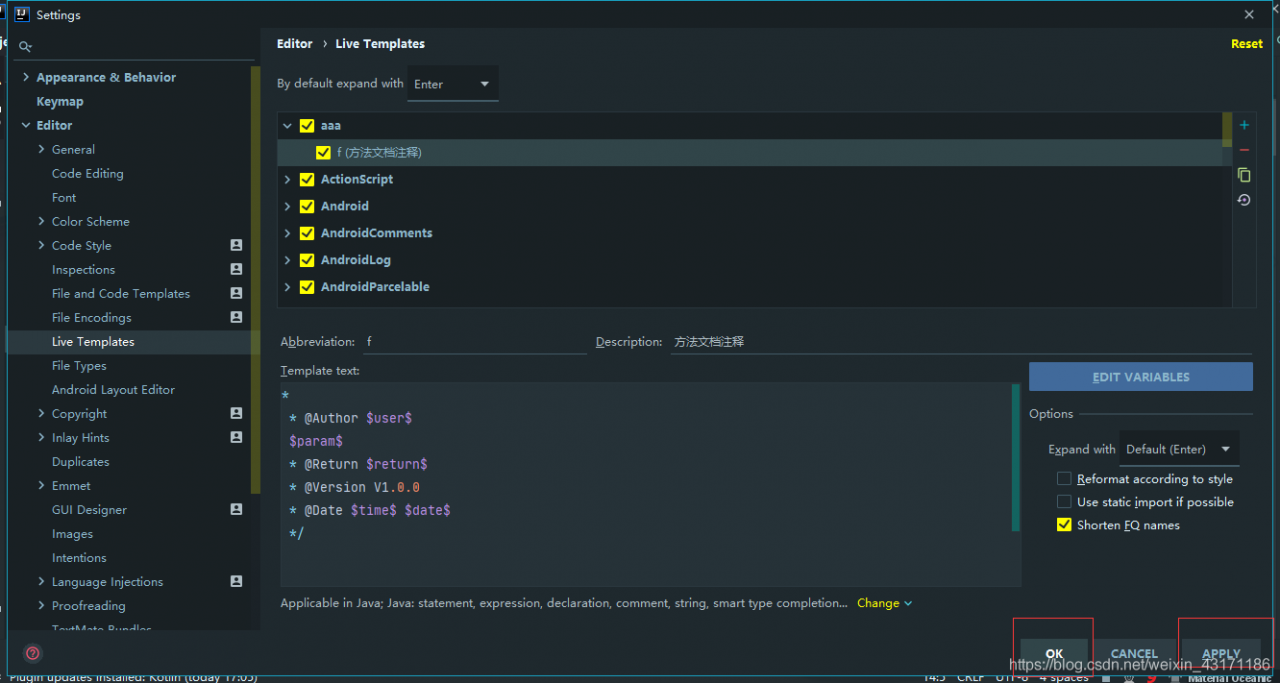The image size is (1280, 683).
Task: Collapse the aaa template group
Action: (287, 126)
